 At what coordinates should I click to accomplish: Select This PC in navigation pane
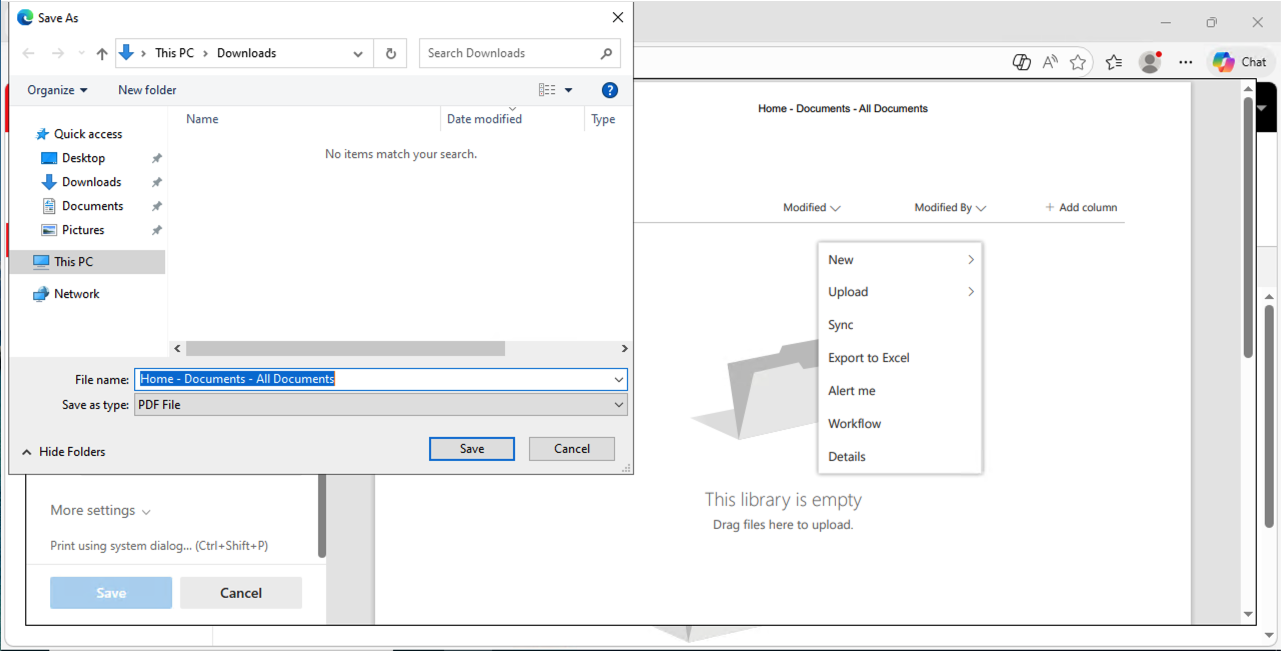[x=87, y=262]
